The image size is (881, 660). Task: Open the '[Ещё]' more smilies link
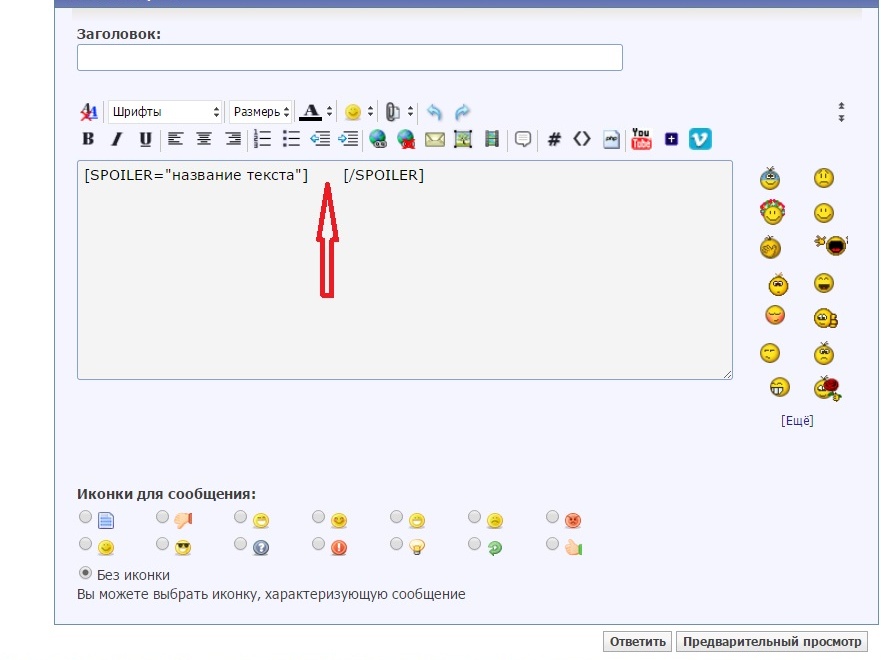(797, 421)
